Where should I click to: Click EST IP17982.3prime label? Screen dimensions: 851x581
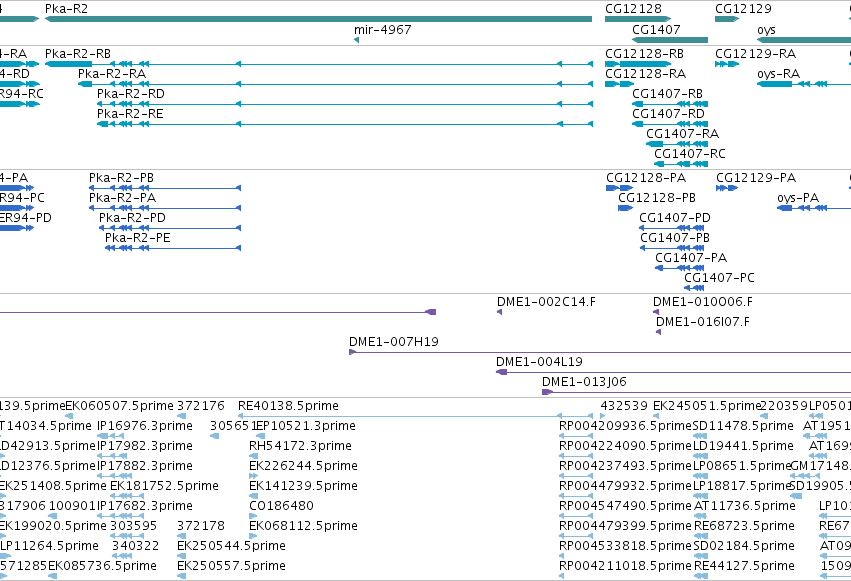(145, 446)
